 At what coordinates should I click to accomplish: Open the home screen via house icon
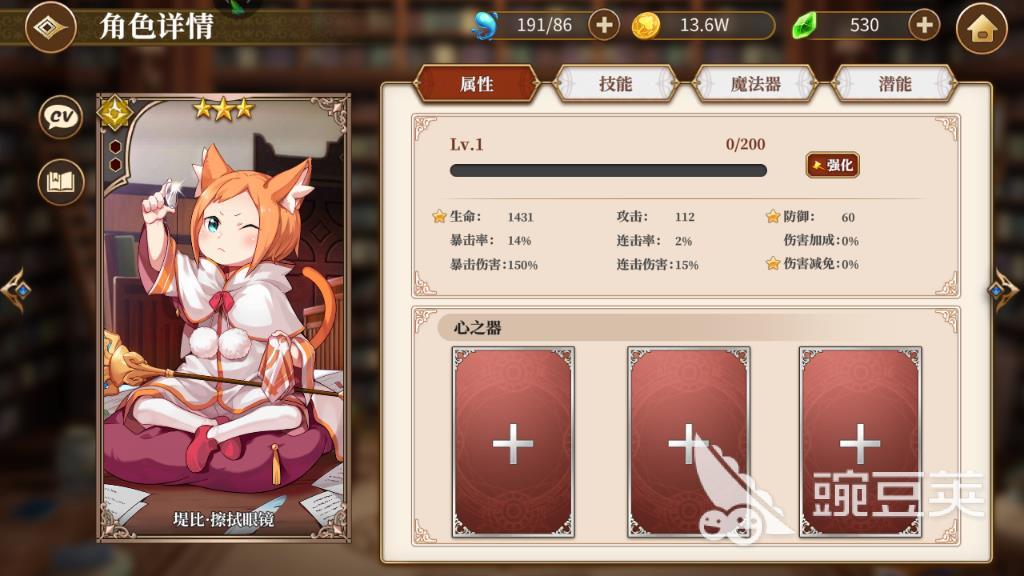(982, 28)
